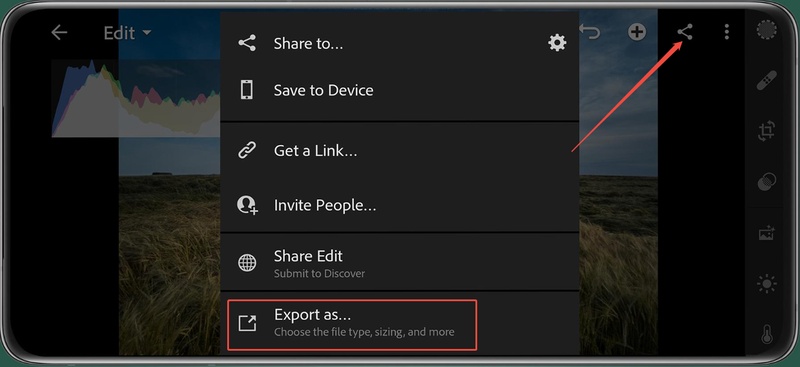This screenshot has width=800, height=367.
Task: Select the Healing bandage tool
Action: click(766, 81)
